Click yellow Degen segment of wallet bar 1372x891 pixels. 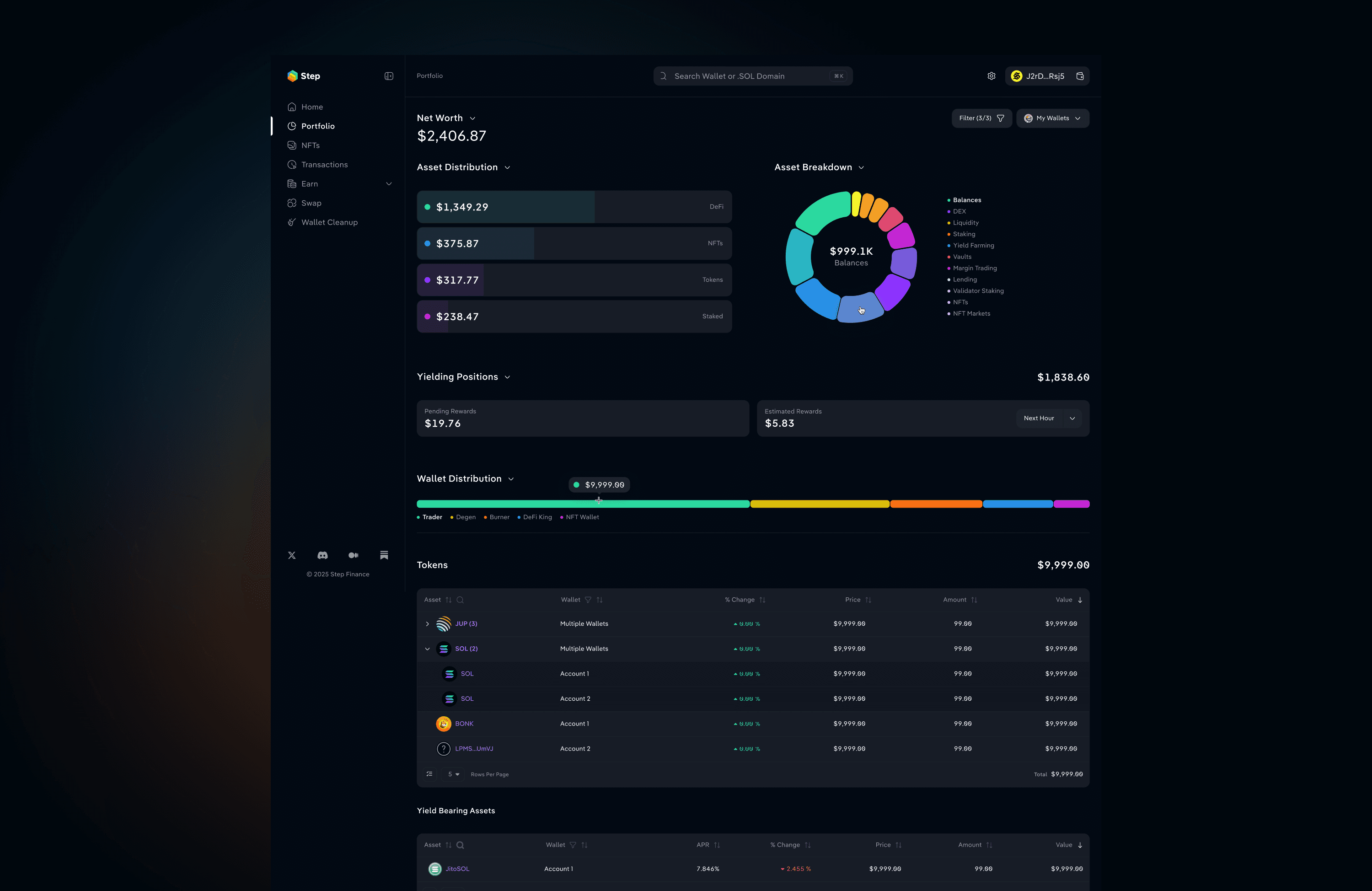pos(820,504)
